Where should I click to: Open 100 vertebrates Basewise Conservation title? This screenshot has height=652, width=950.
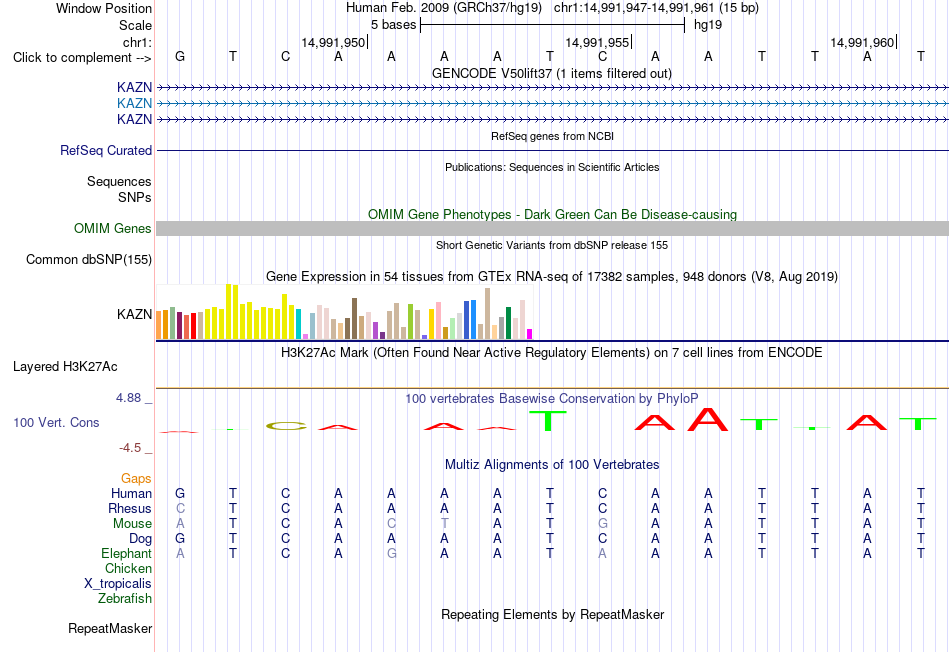point(552,399)
